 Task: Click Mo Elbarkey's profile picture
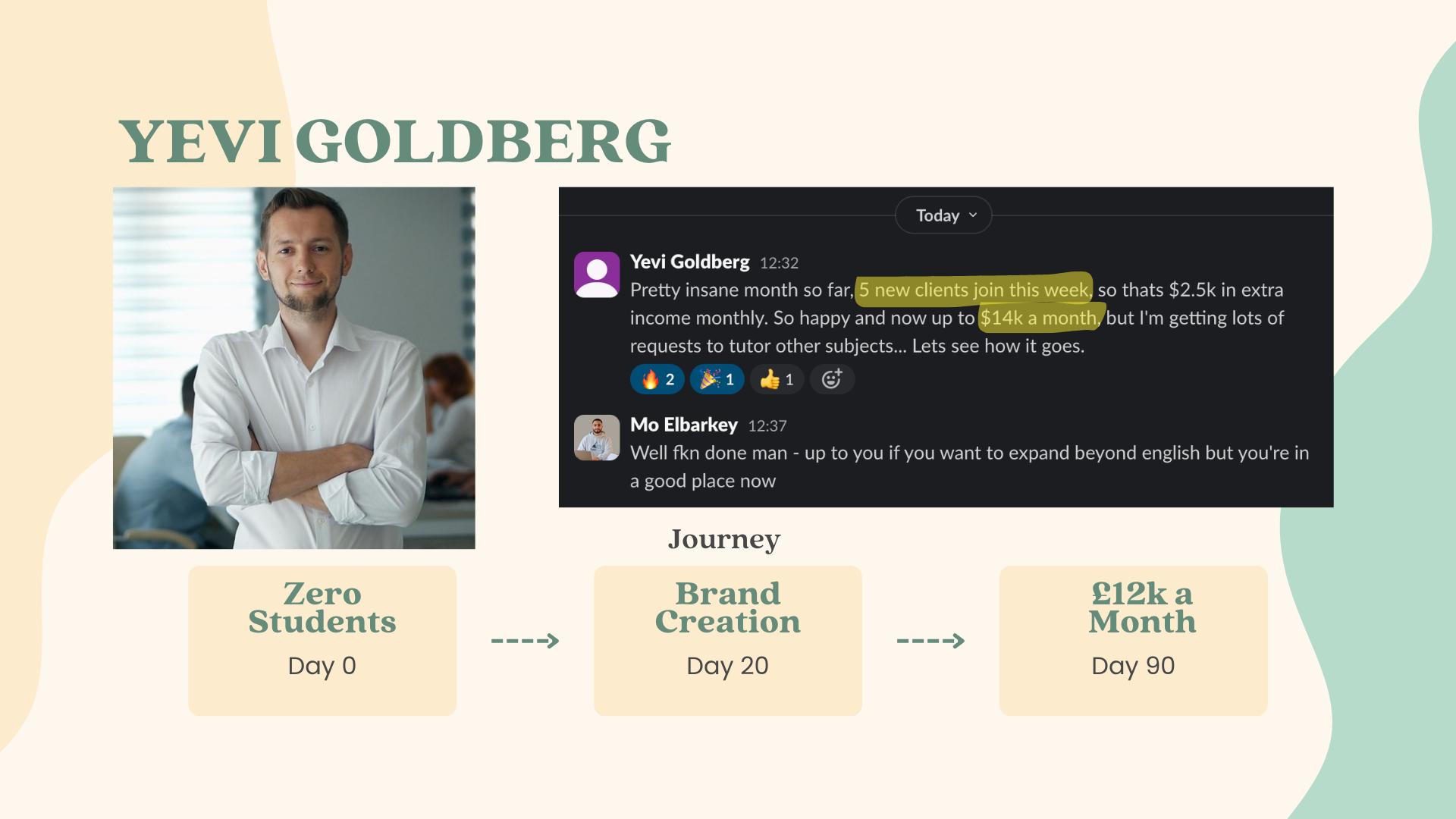pos(597,438)
